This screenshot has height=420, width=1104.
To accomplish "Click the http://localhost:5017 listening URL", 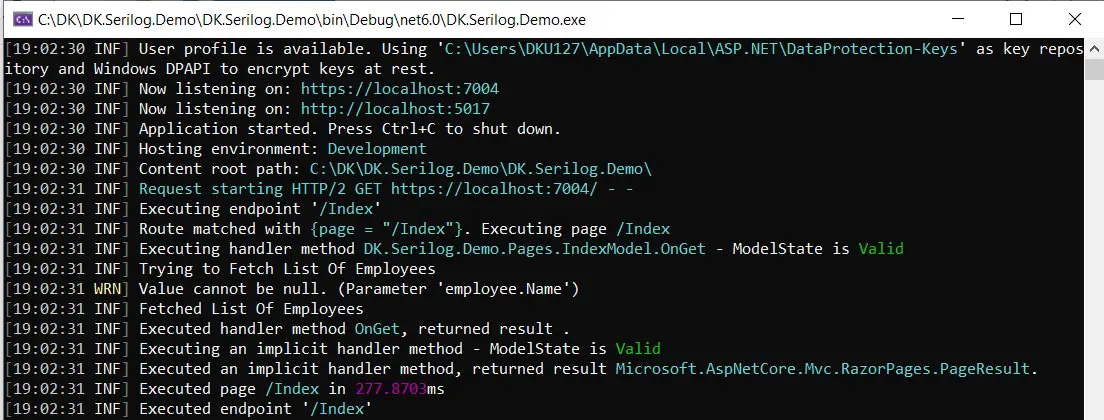I will [x=395, y=108].
